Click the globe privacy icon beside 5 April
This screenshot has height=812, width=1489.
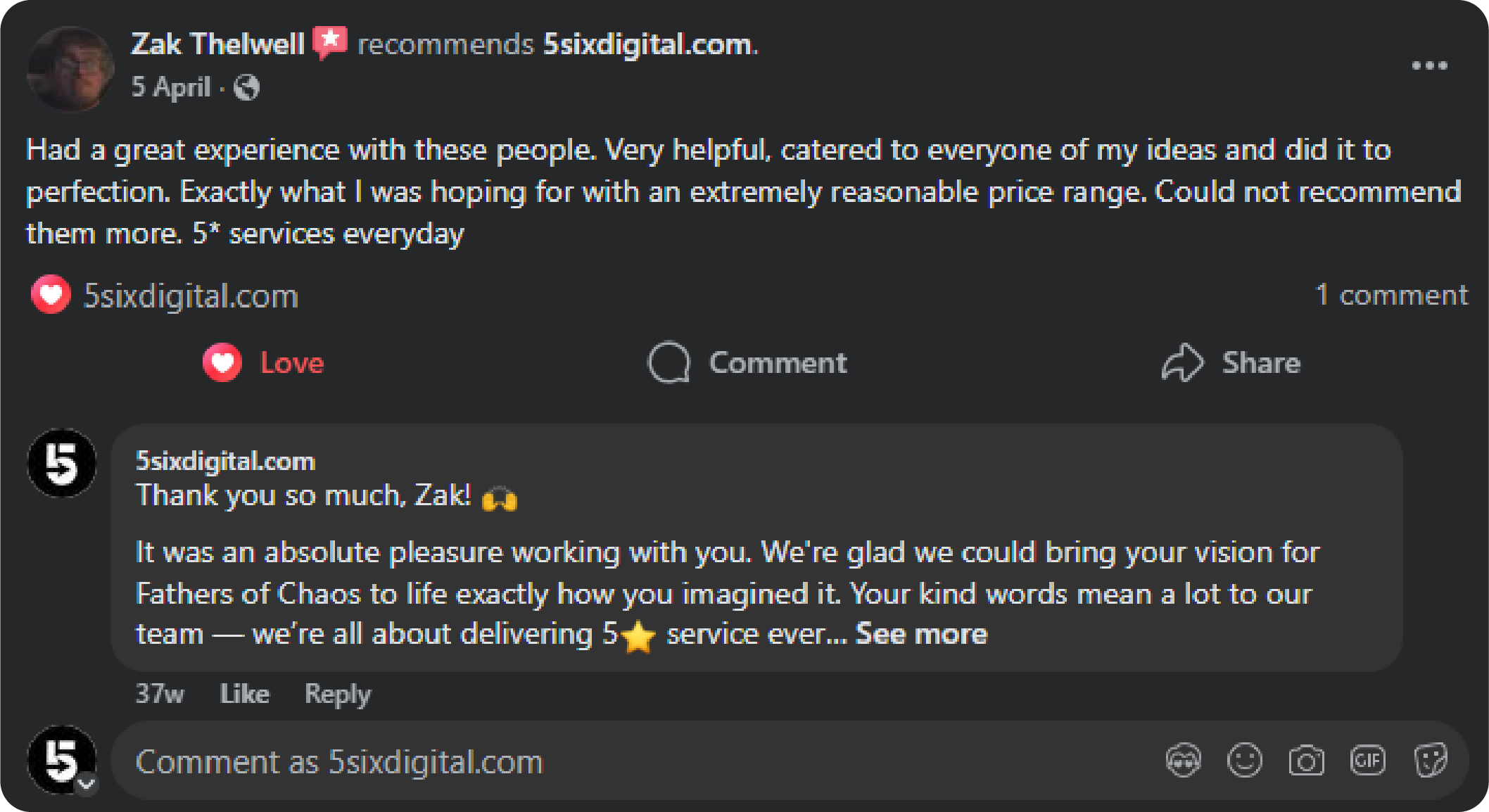[x=248, y=87]
